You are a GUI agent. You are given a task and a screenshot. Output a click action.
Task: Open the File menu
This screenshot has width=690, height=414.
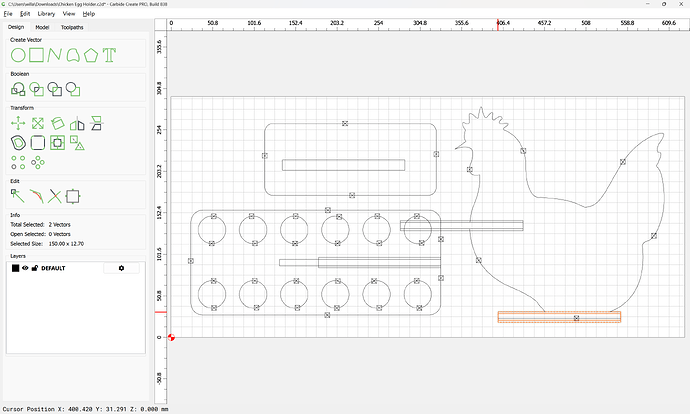(x=8, y=14)
